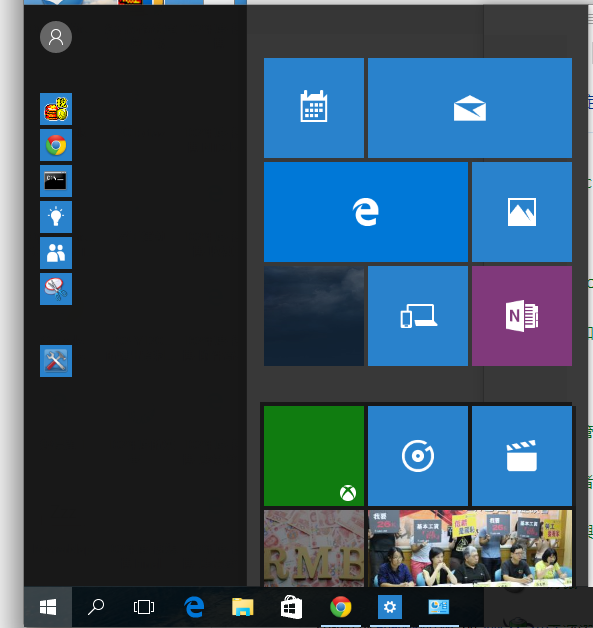Open the Calendar tile
Viewport: 593px width, 628px height.
click(x=314, y=108)
